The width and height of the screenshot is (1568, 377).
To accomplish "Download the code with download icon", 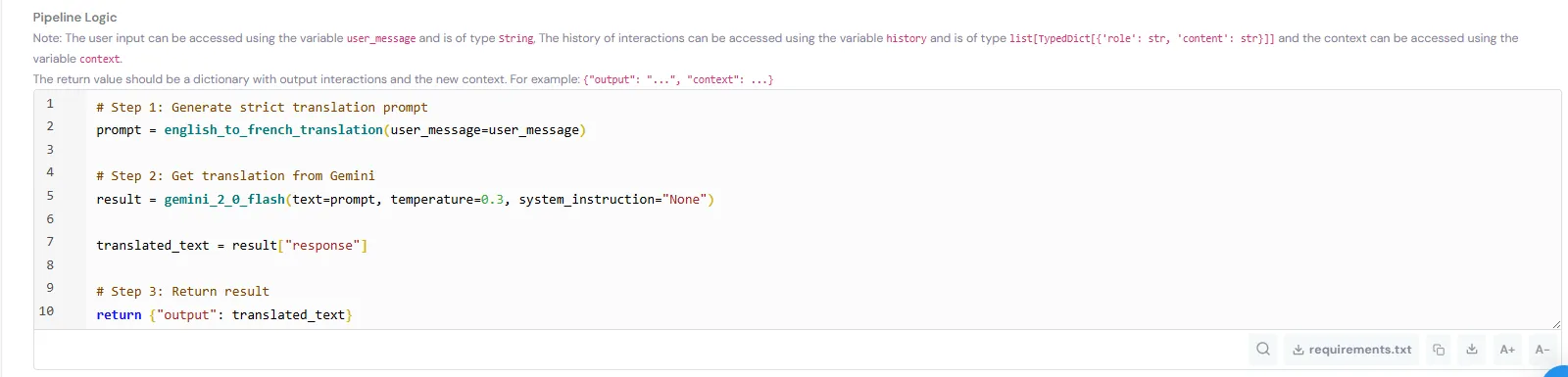I will coord(1472,350).
